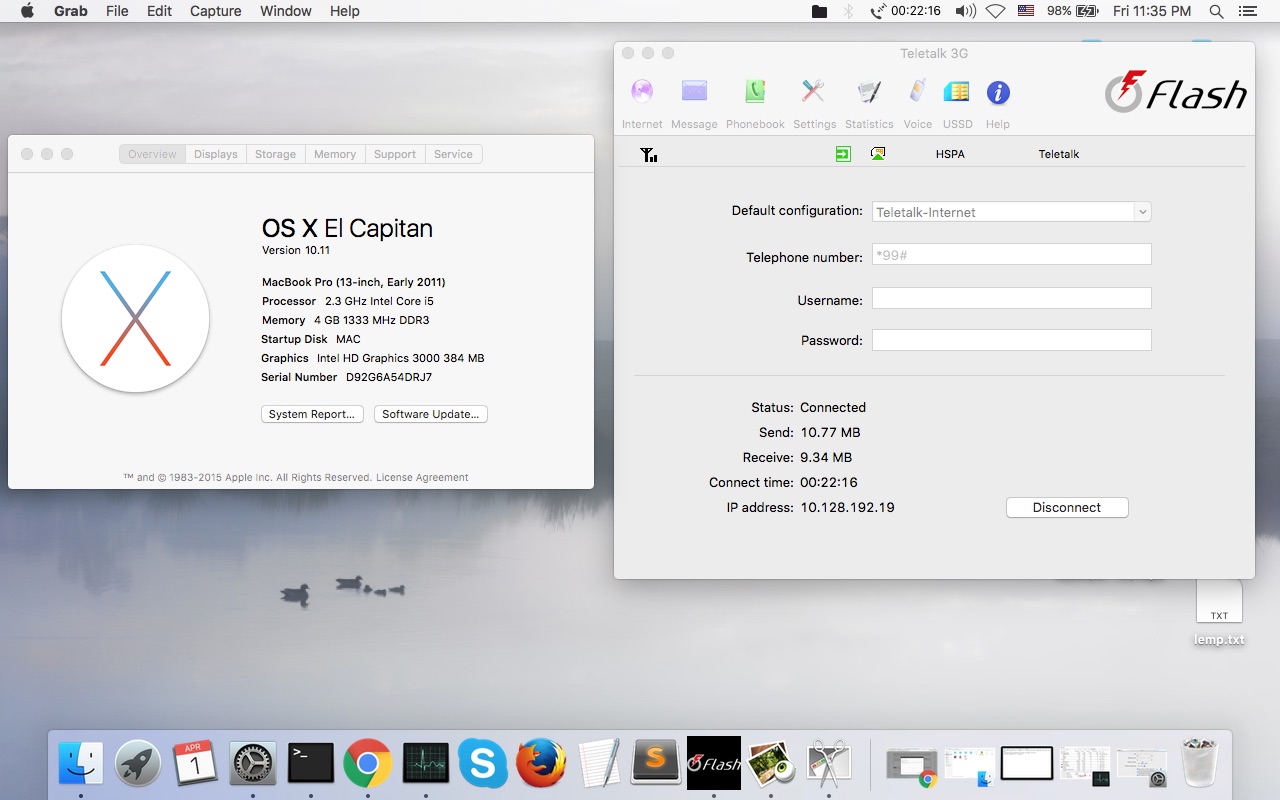Image resolution: width=1280 pixels, height=800 pixels.
Task: Open Terminal from the Dock
Action: (310, 764)
